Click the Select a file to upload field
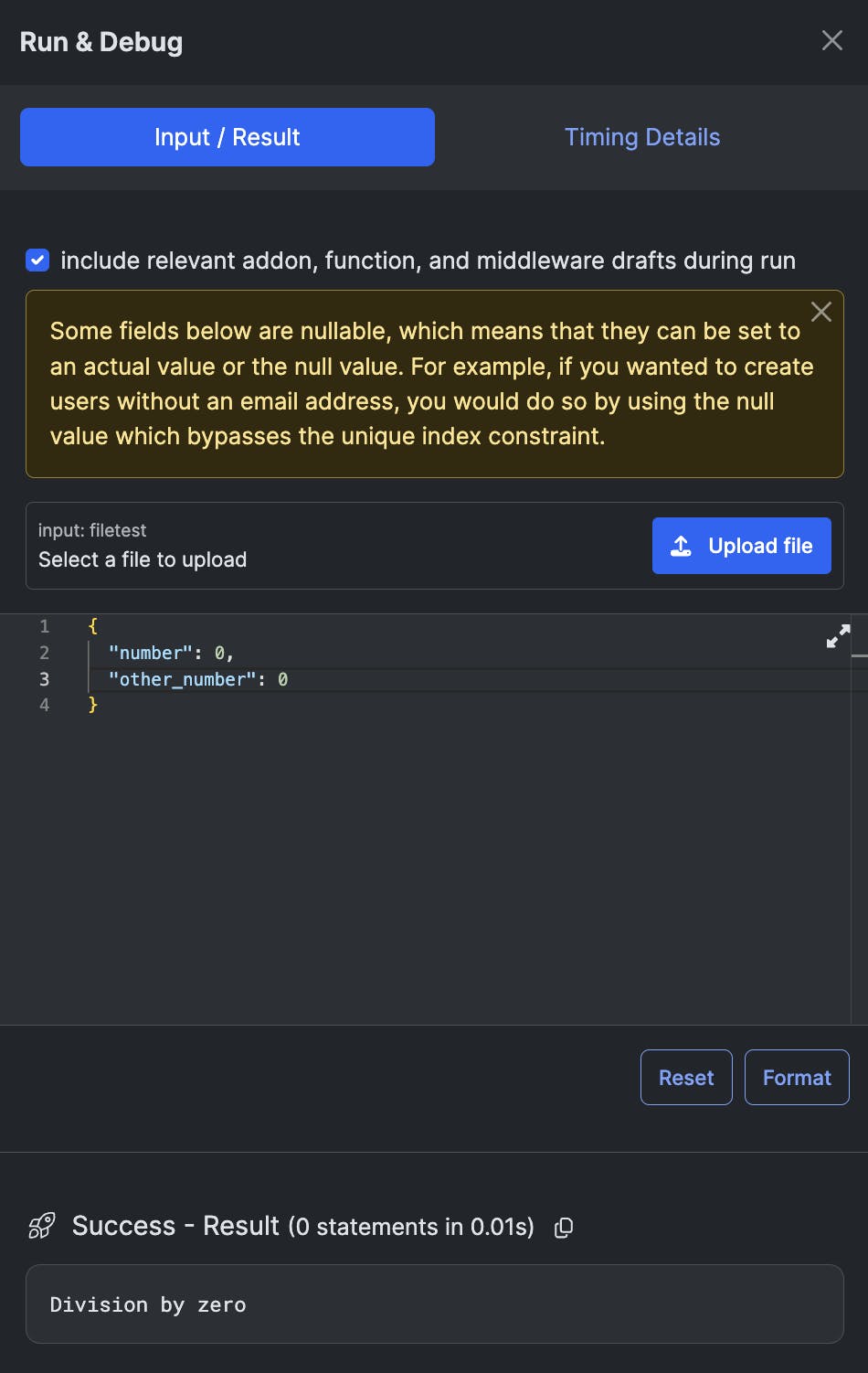 pos(143,559)
